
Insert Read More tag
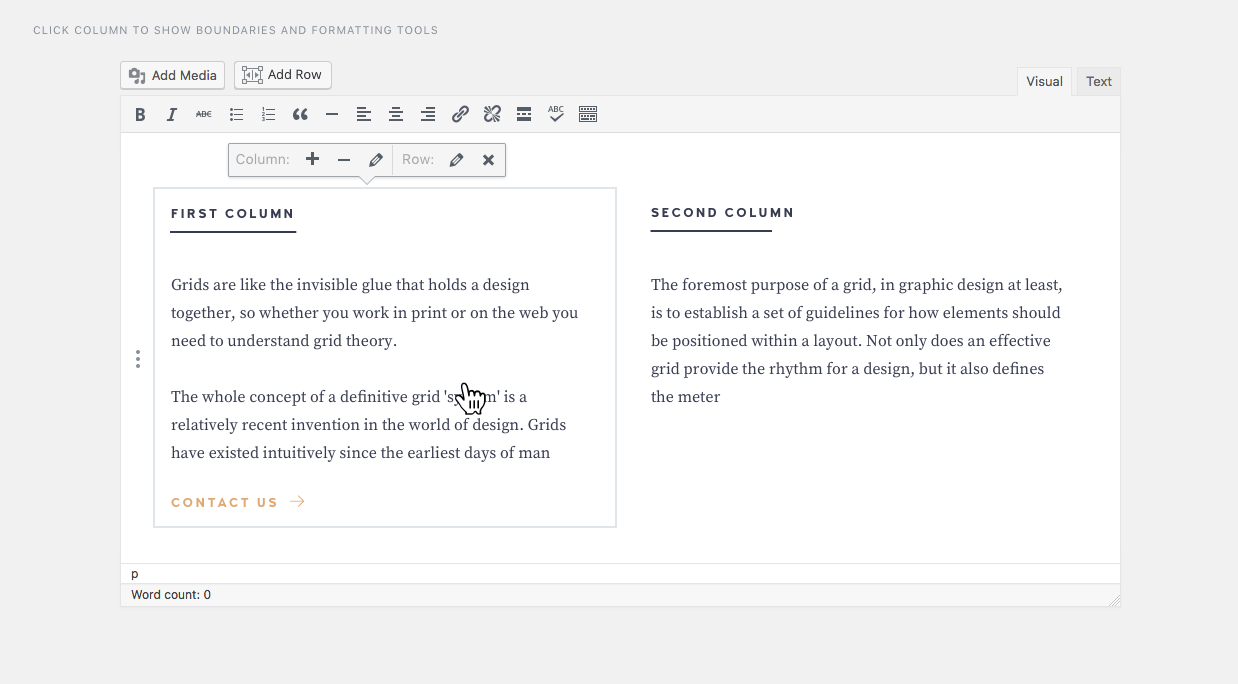point(524,115)
